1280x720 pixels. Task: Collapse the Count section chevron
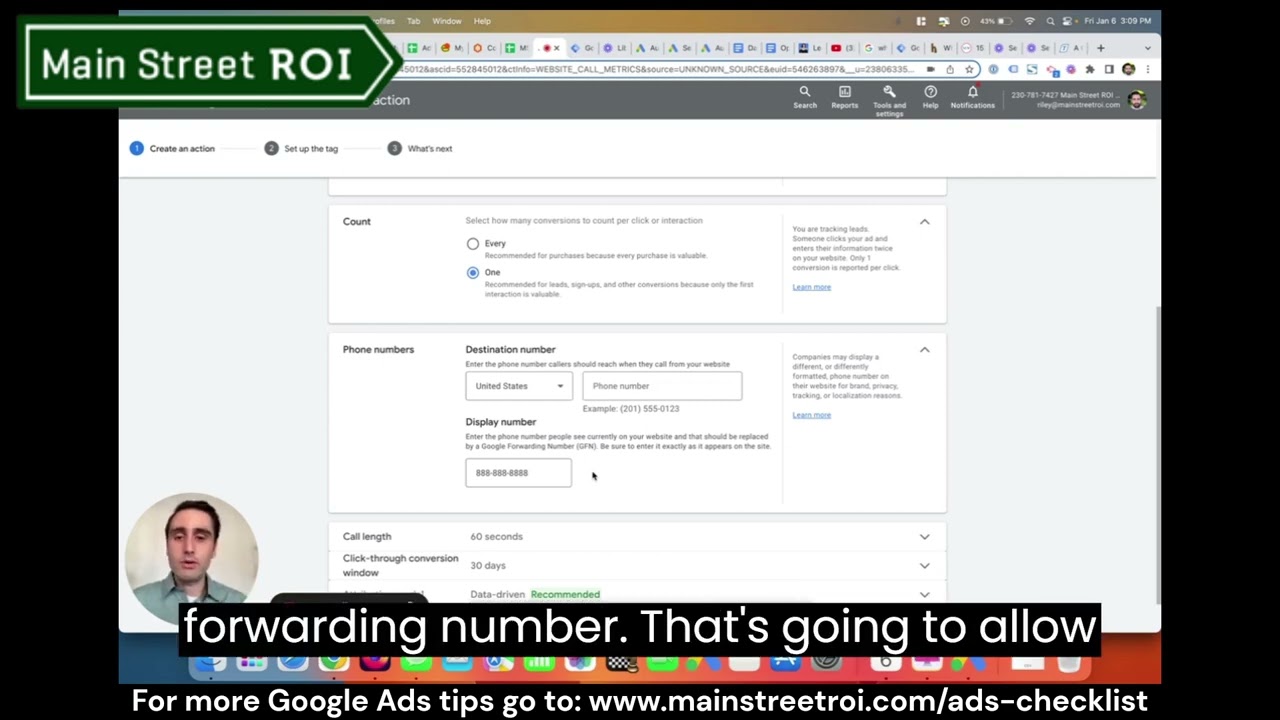tap(925, 222)
